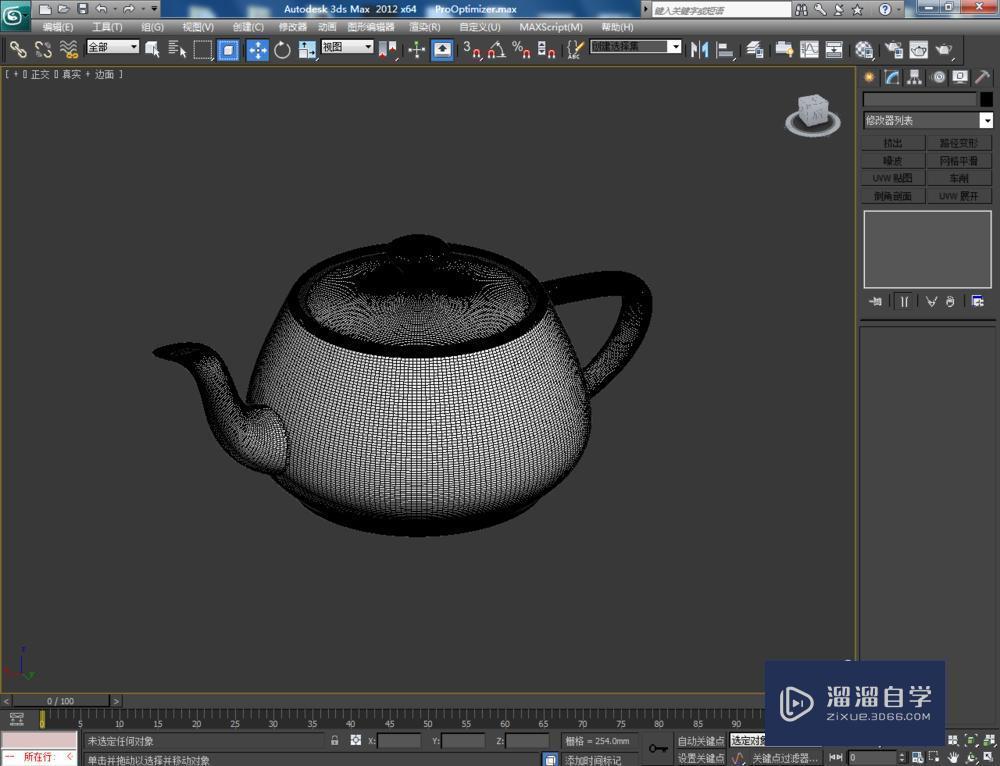Click the Render Production teapot icon
The height and width of the screenshot is (766, 1000).
(944, 50)
